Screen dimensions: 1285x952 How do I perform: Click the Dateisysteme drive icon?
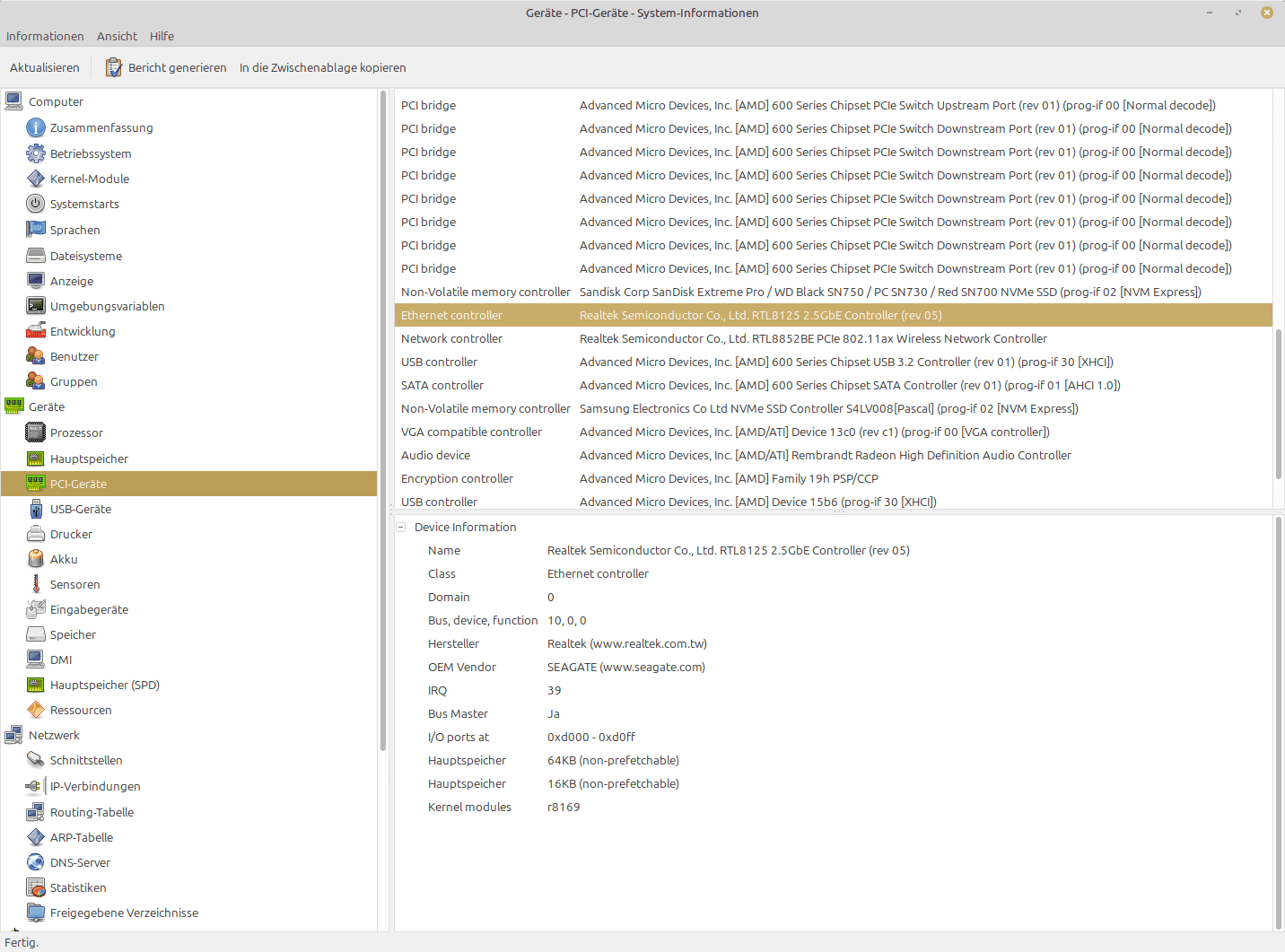click(x=36, y=256)
